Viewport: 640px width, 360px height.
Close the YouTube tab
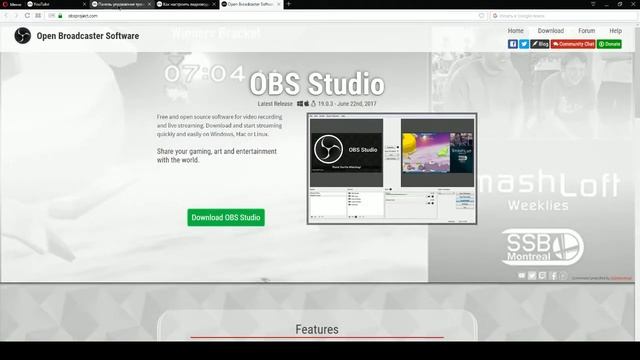click(x=84, y=4)
